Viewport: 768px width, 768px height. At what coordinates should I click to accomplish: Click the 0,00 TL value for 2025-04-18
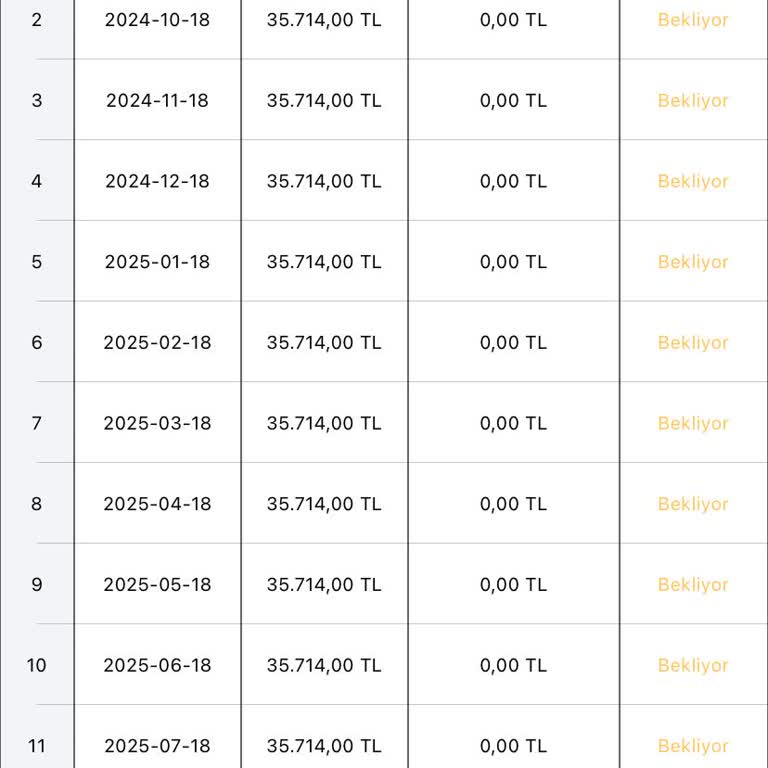pyautogui.click(x=513, y=504)
